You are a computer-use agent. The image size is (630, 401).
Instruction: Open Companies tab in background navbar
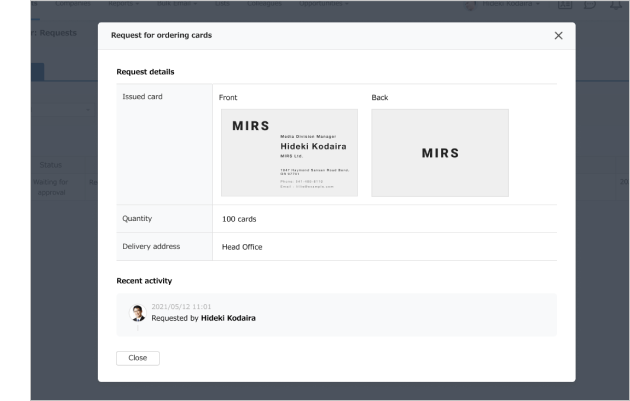[73, 4]
